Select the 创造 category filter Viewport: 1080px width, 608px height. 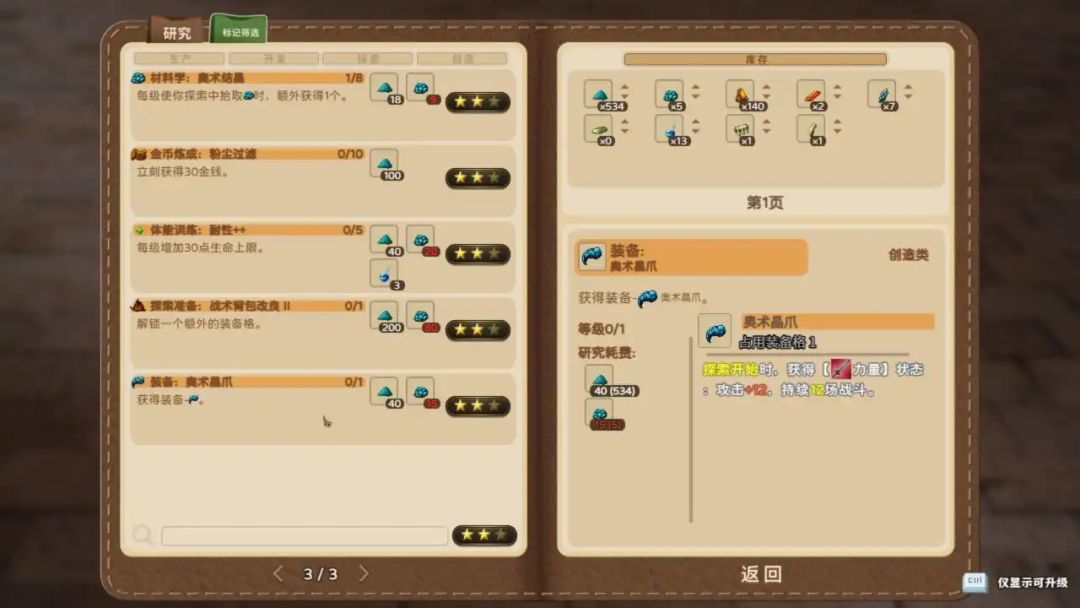tap(462, 59)
